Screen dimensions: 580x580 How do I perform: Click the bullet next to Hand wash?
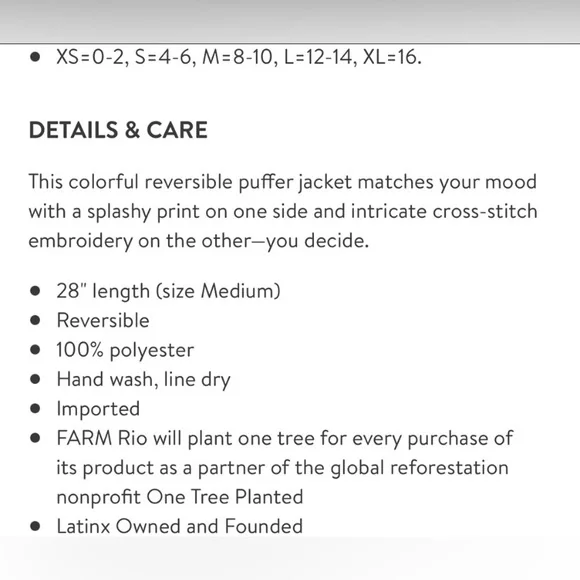click(x=35, y=379)
